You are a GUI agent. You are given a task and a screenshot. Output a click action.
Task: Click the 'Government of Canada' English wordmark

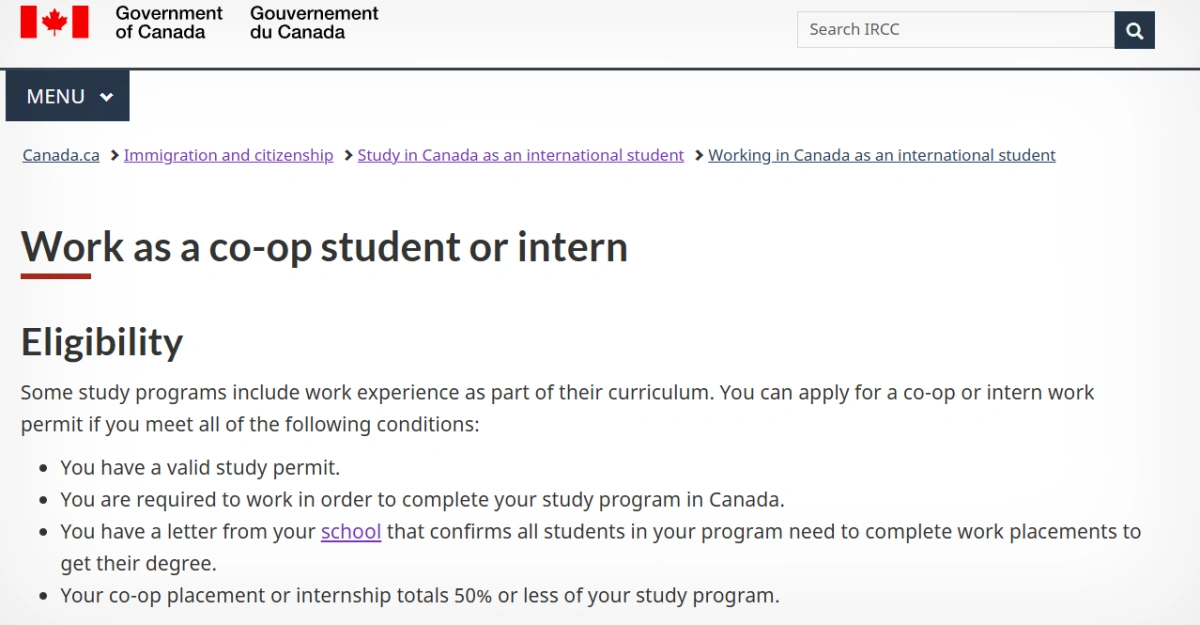point(169,22)
